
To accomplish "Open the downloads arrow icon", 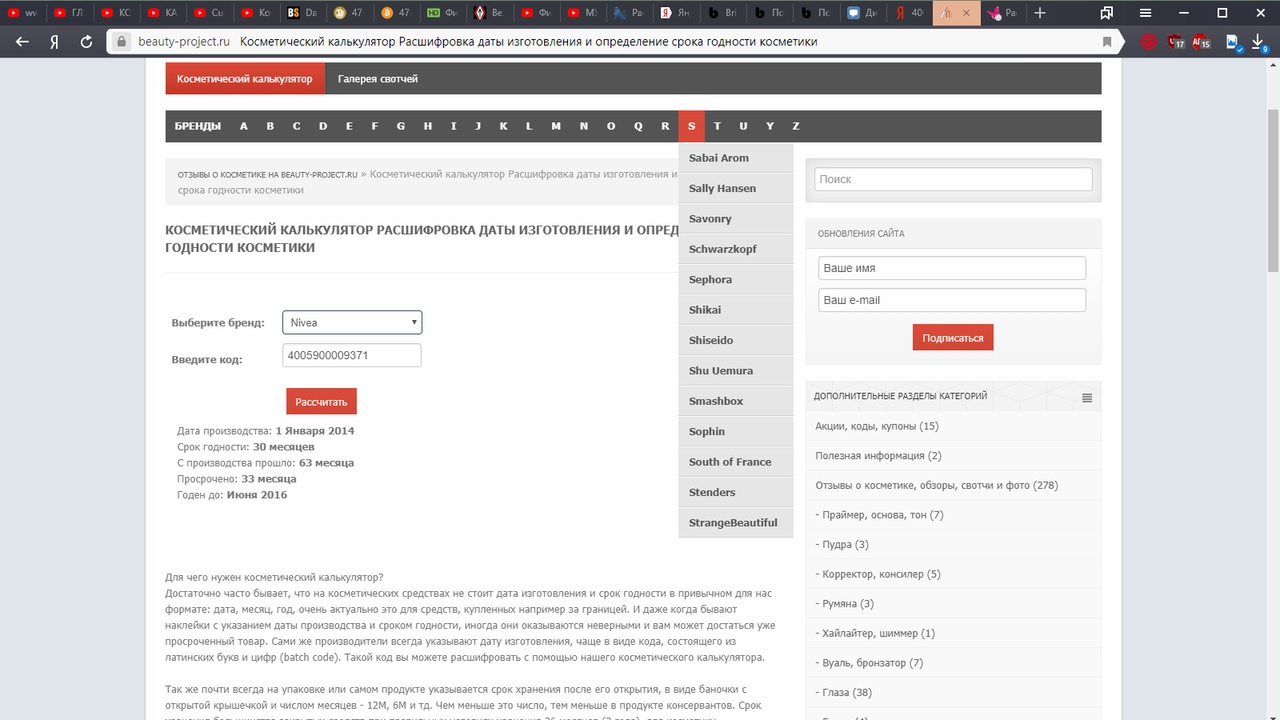I will [1259, 42].
